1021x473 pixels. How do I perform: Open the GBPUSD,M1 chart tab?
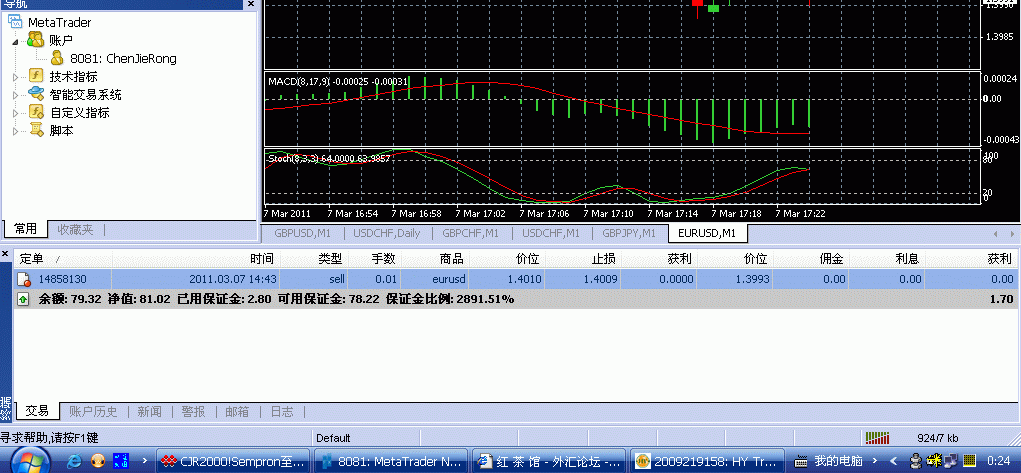point(301,233)
